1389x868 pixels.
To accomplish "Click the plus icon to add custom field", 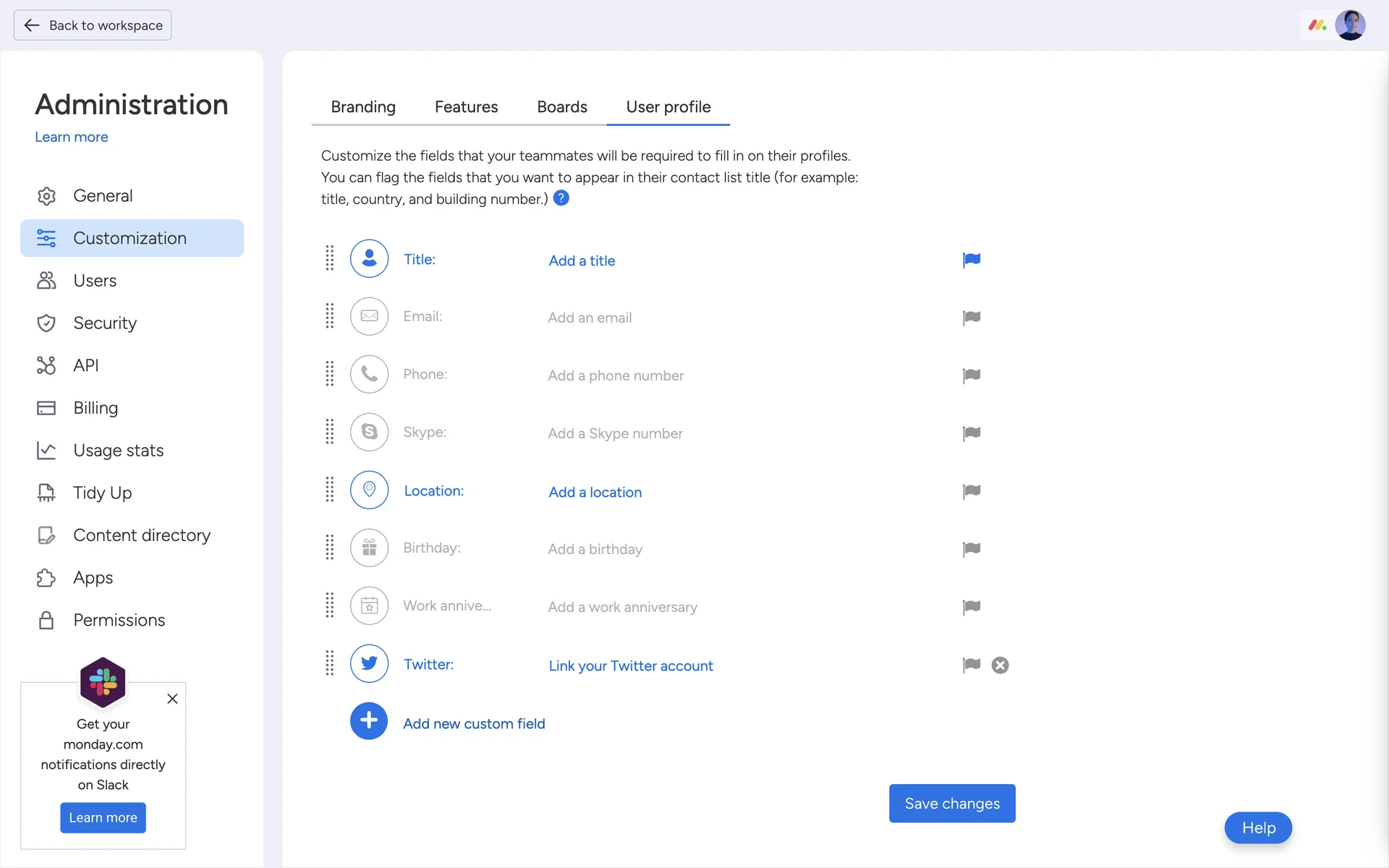I will 369,721.
